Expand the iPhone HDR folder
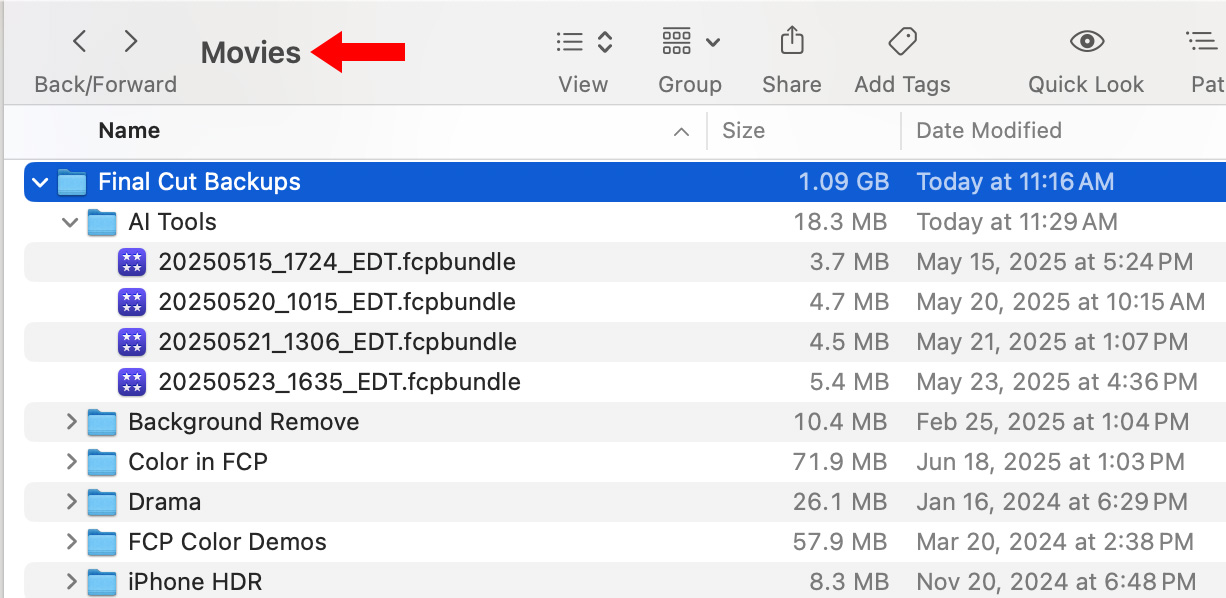The width and height of the screenshot is (1226, 598). click(70, 581)
